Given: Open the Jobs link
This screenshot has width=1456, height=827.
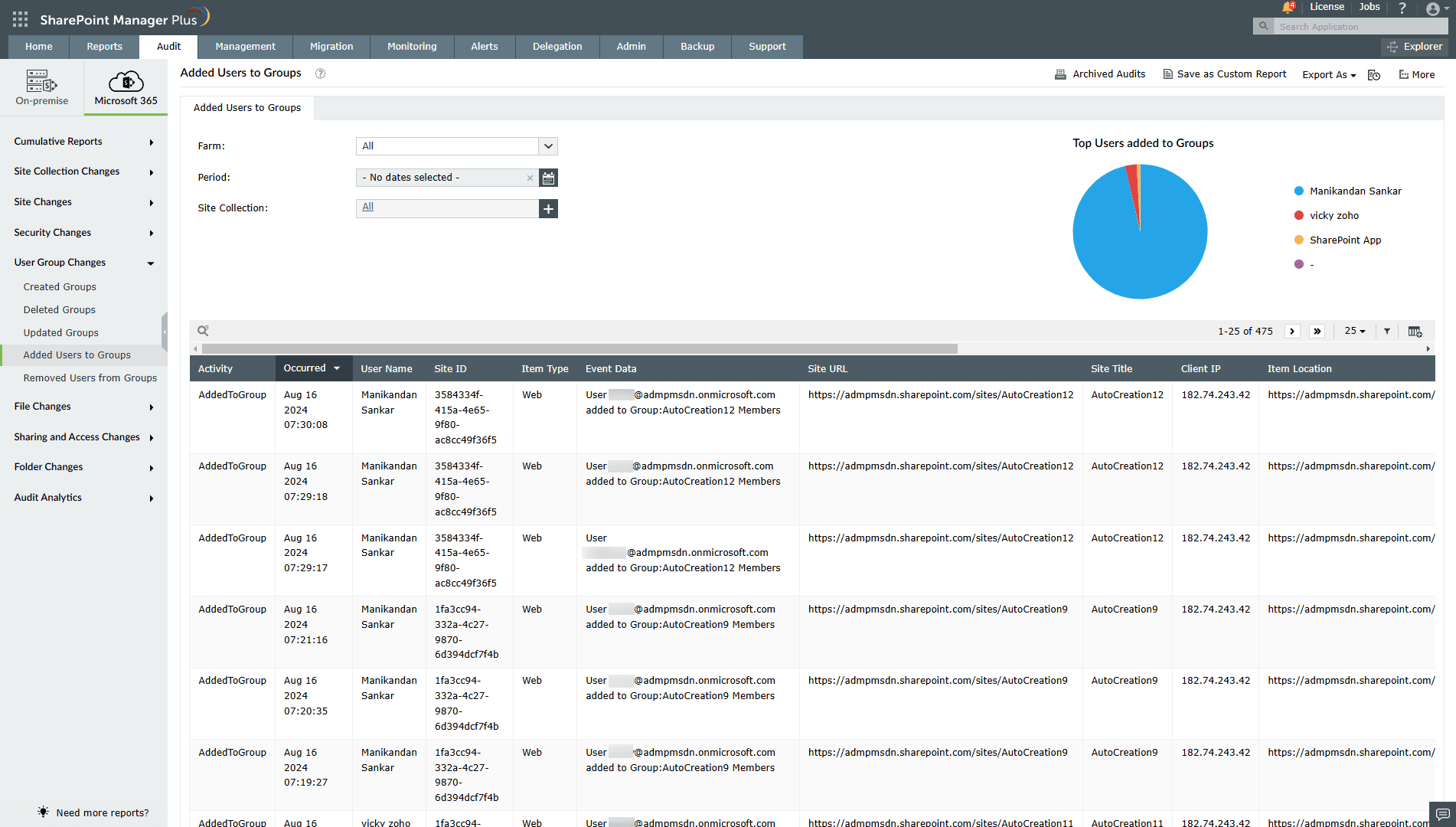Looking at the screenshot, I should [1369, 7].
